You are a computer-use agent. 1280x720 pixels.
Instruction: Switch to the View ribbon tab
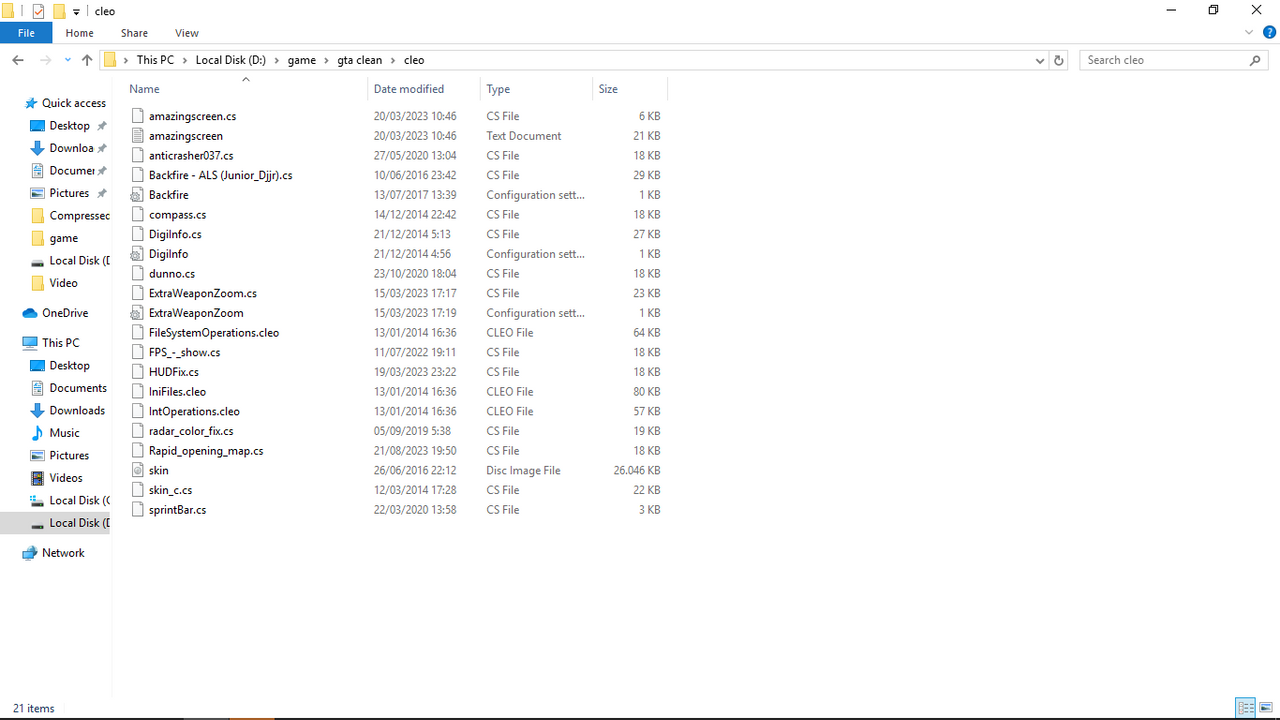click(186, 33)
